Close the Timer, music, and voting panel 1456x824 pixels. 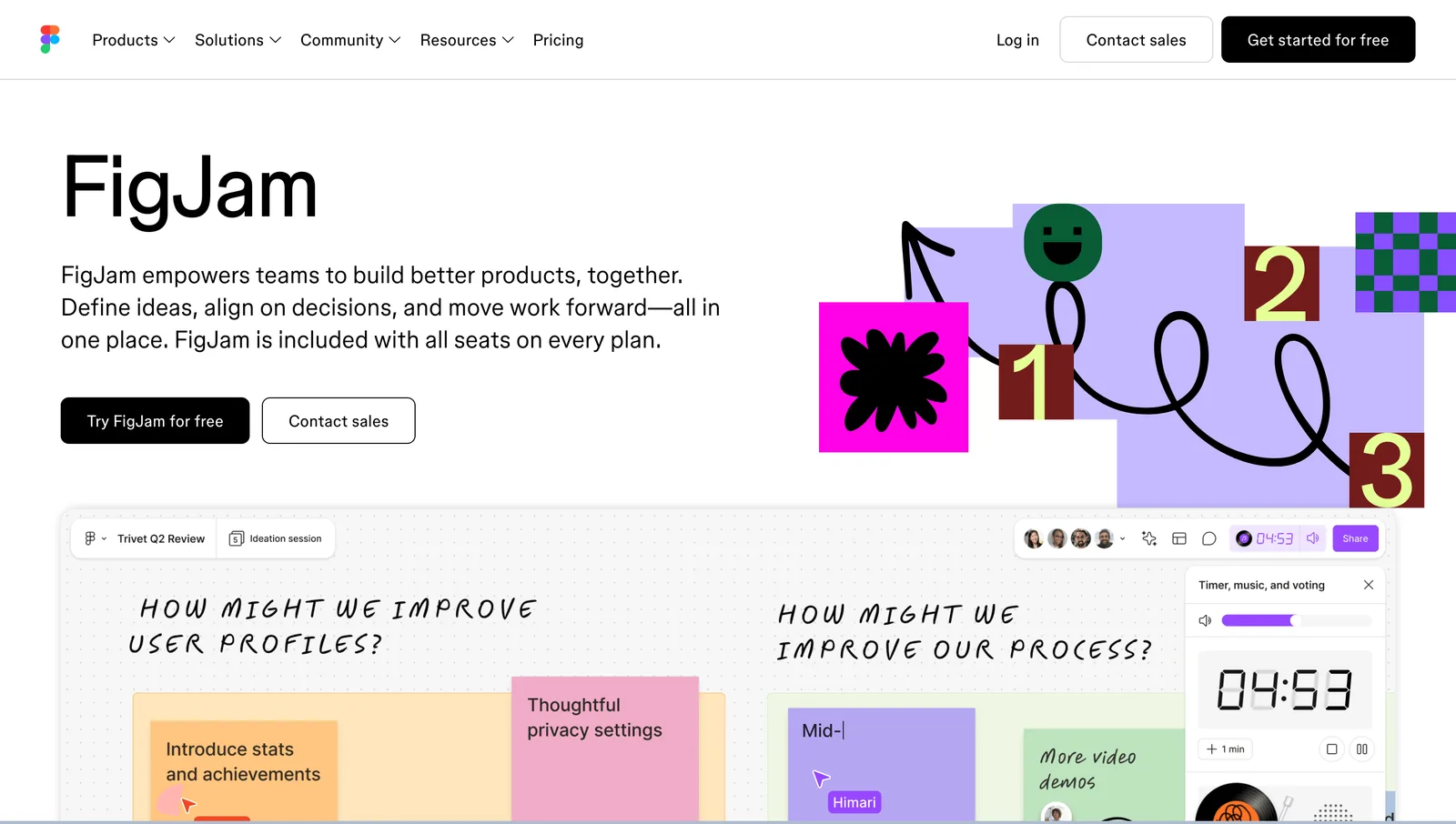1369,585
